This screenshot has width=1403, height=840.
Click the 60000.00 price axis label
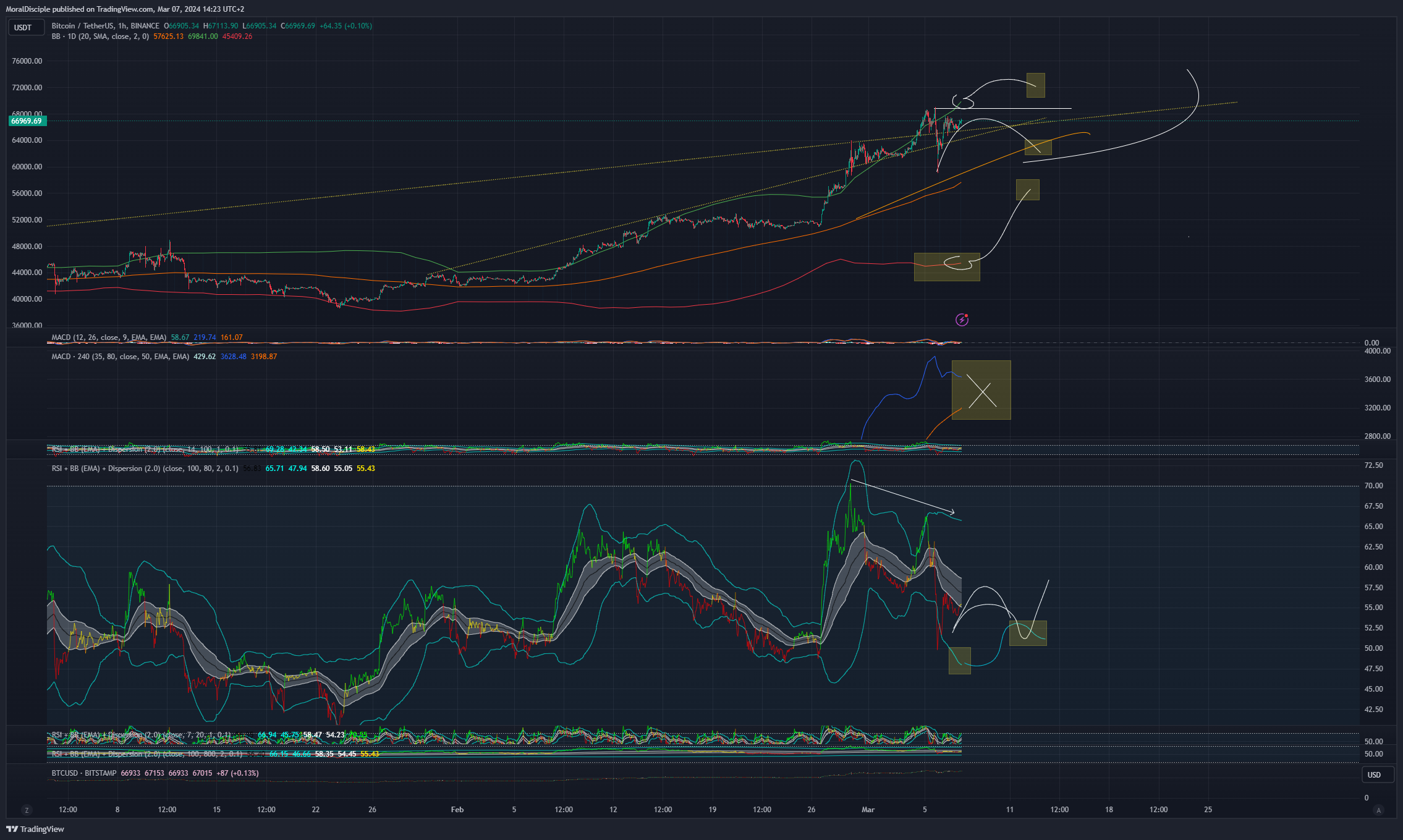(27, 167)
